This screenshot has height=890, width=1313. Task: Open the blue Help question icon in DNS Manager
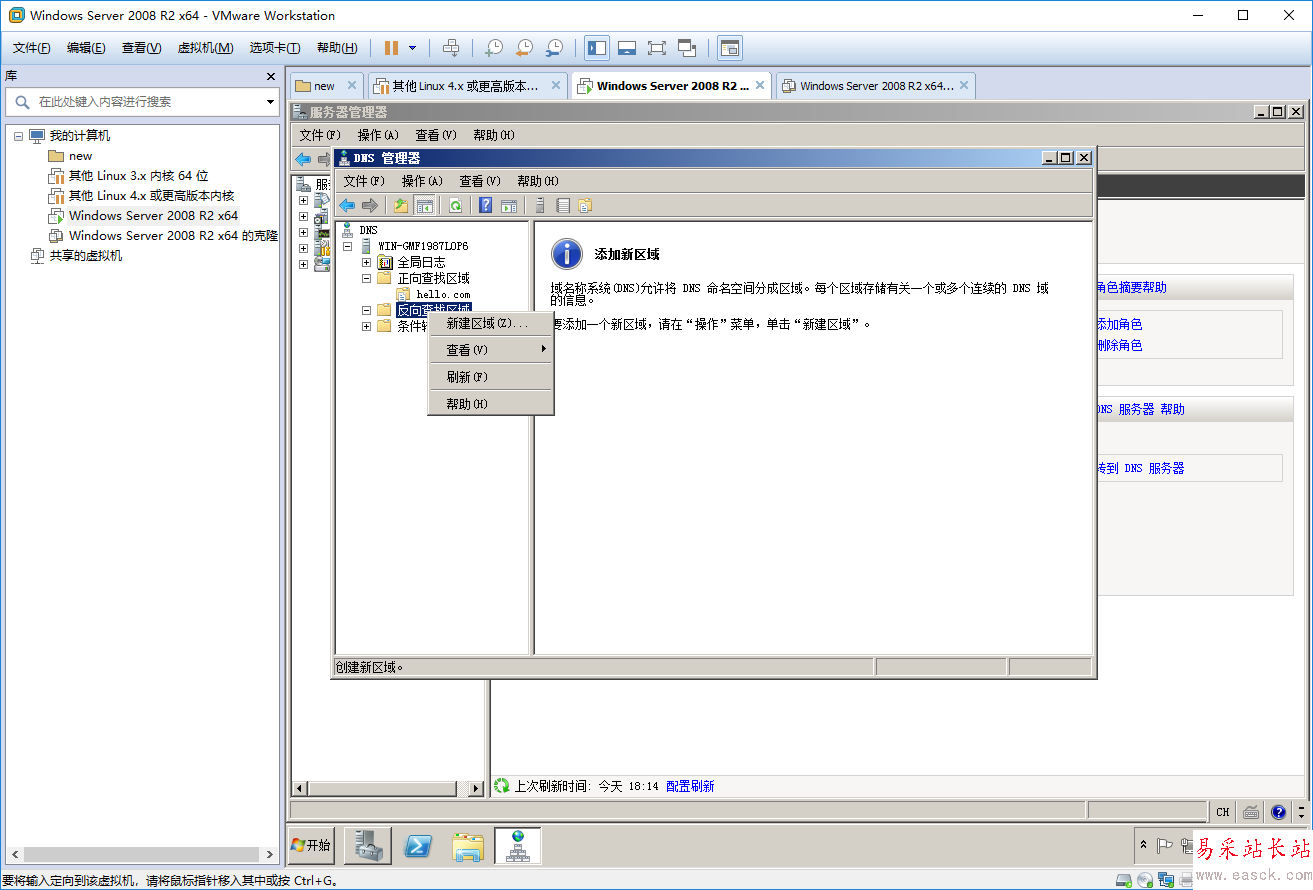[486, 205]
